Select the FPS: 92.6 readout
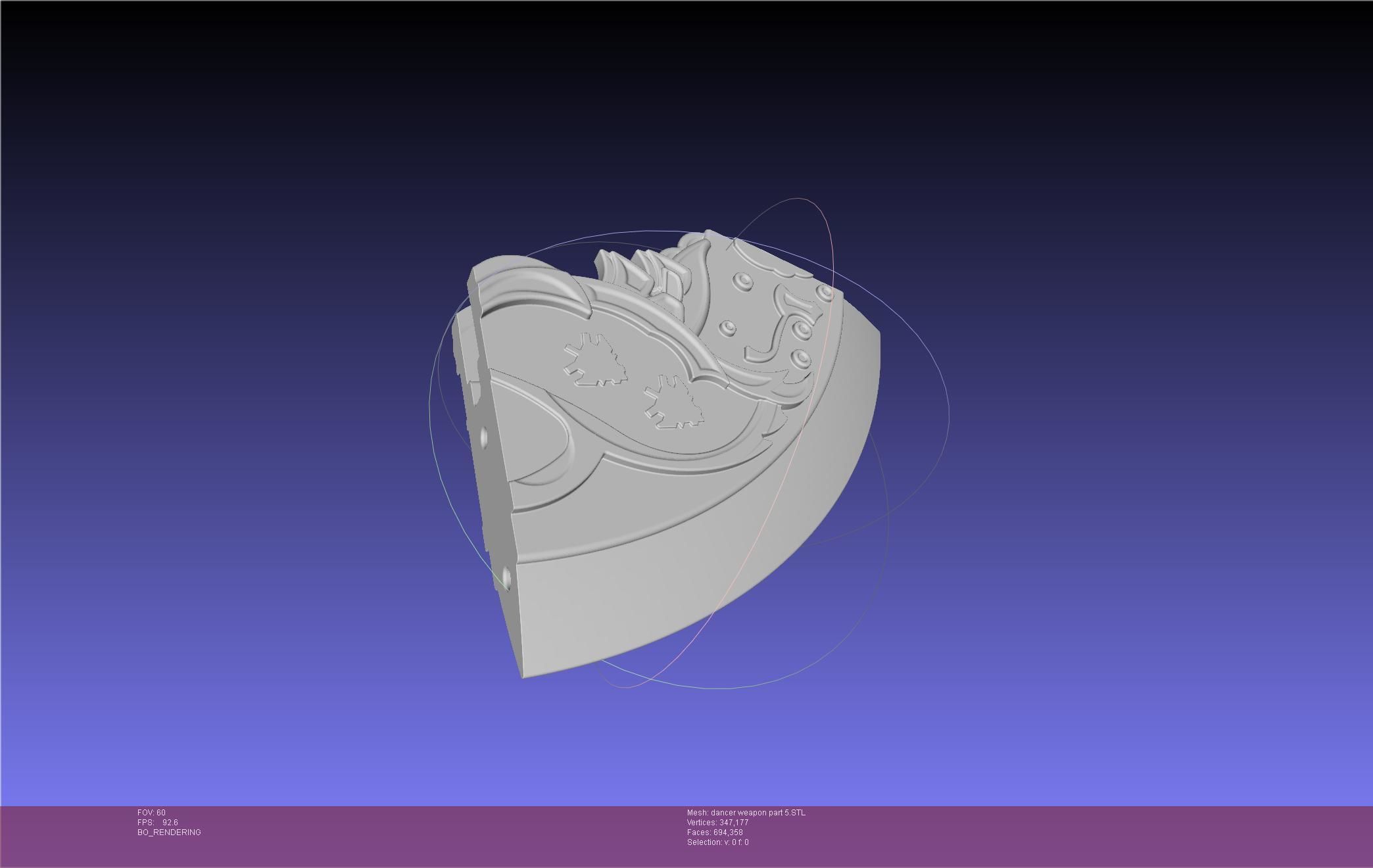This screenshot has width=1373, height=868. click(158, 823)
